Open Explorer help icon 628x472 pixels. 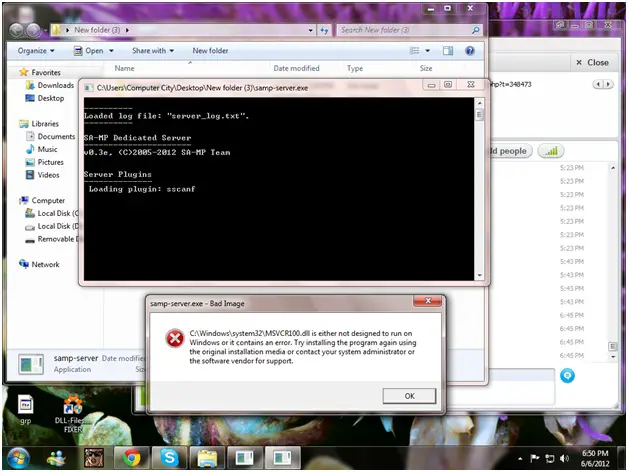tap(470, 50)
